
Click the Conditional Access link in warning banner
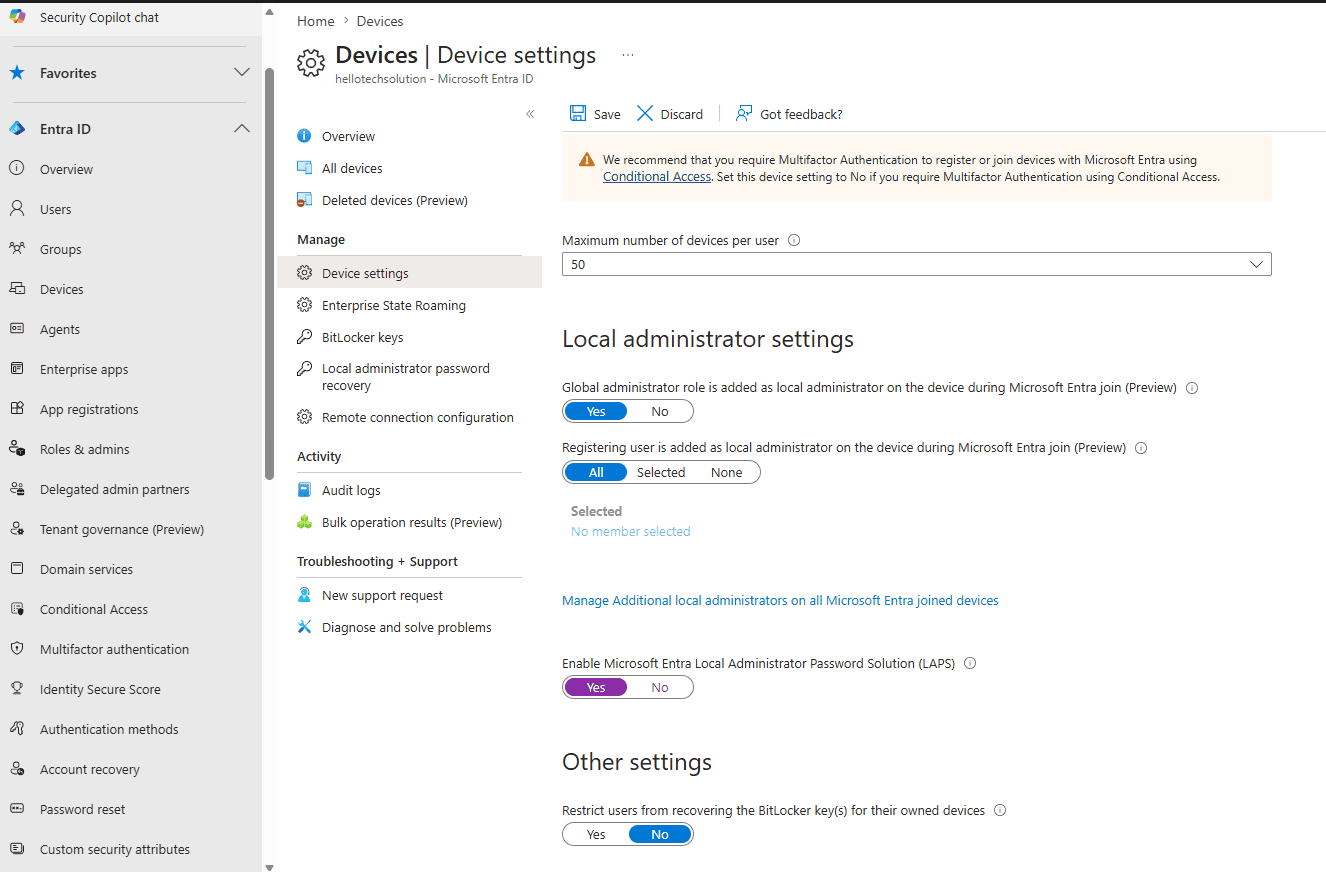[657, 177]
